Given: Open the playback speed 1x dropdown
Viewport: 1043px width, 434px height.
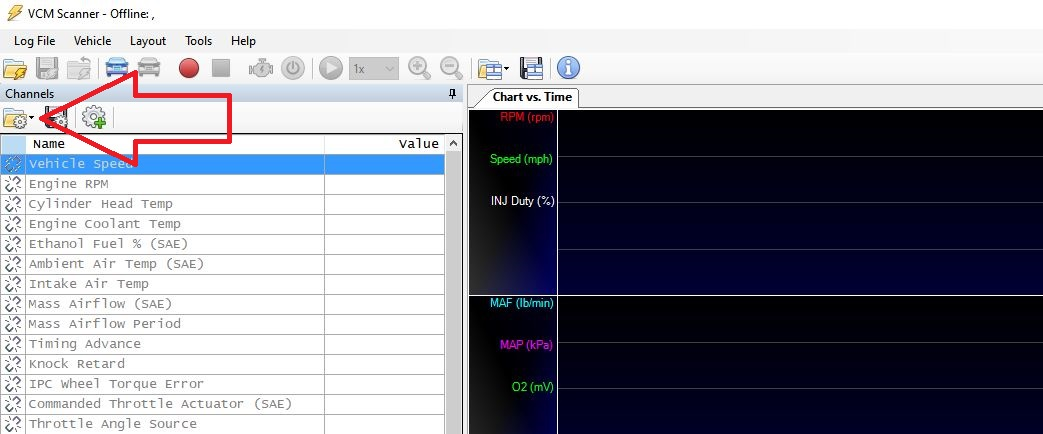Looking at the screenshot, I should (374, 68).
